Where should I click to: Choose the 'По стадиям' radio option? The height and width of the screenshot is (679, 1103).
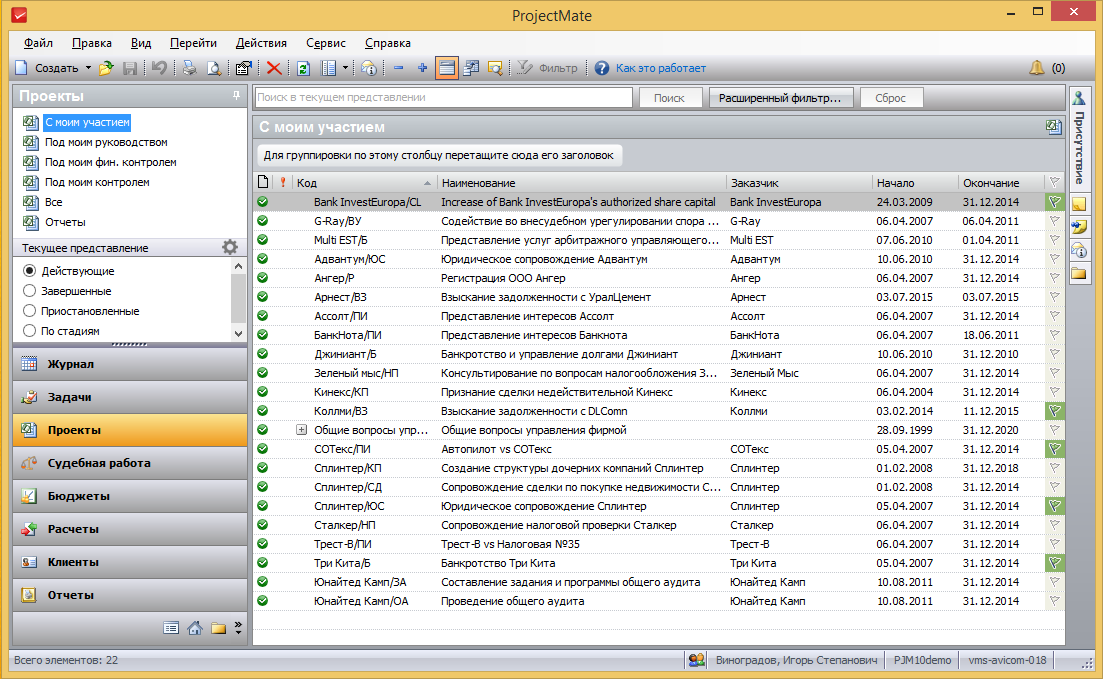tap(29, 331)
